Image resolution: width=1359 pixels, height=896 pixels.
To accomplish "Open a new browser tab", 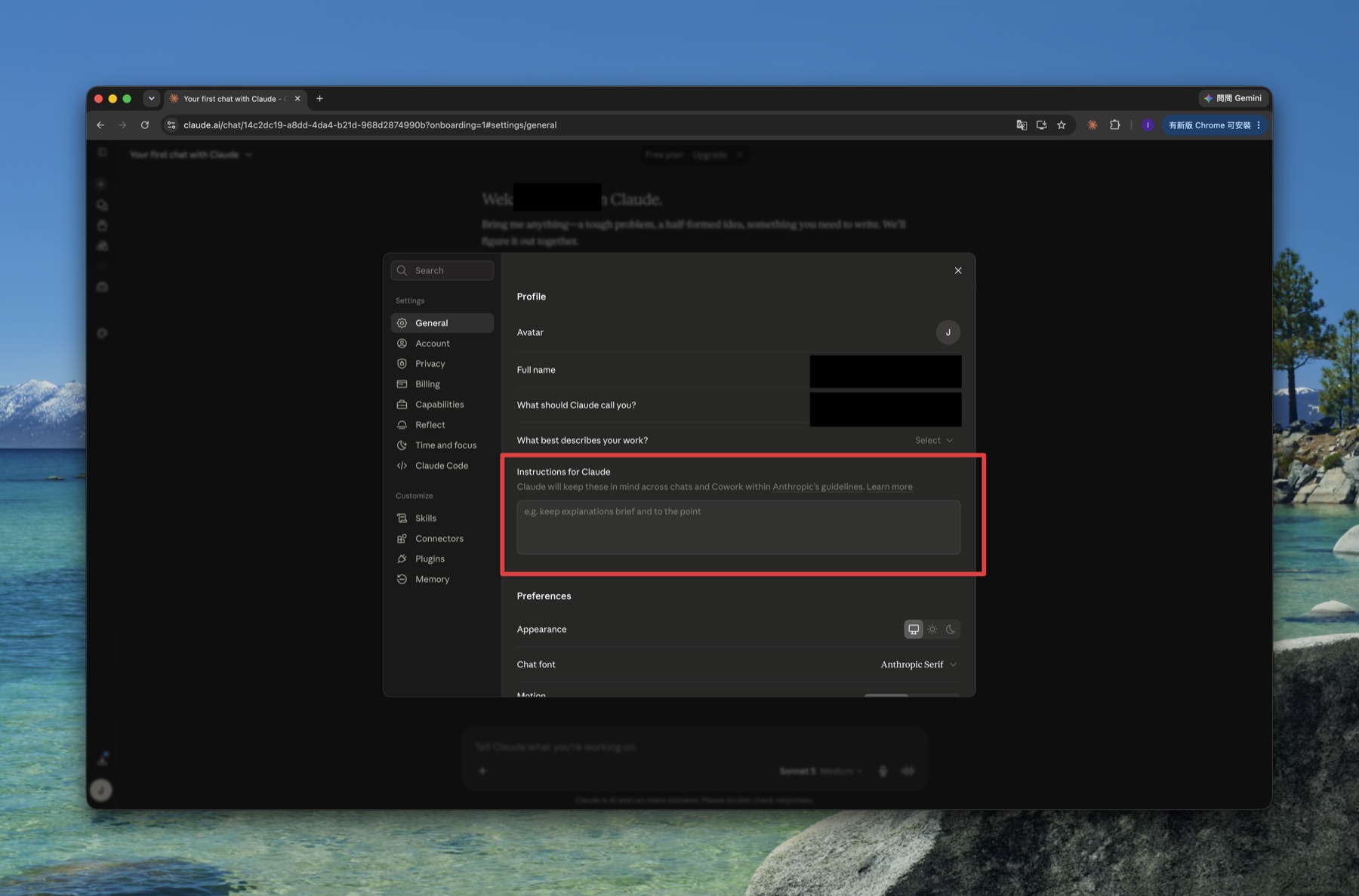I will [x=319, y=98].
